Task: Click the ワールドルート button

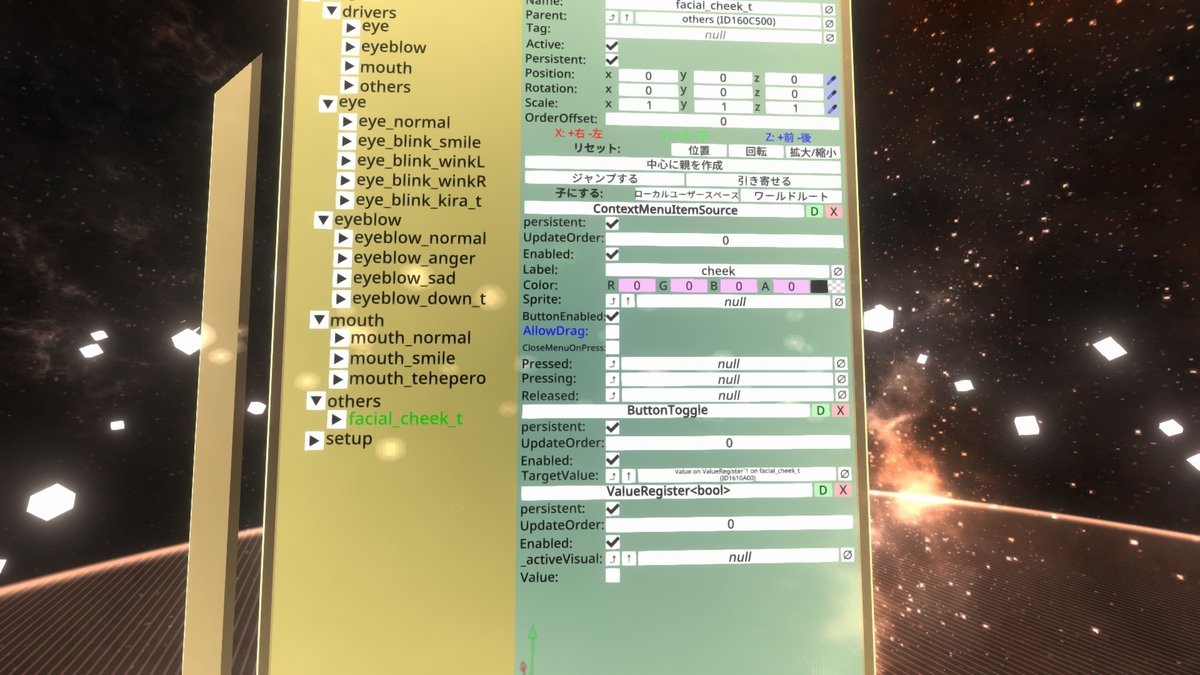Action: (x=792, y=196)
